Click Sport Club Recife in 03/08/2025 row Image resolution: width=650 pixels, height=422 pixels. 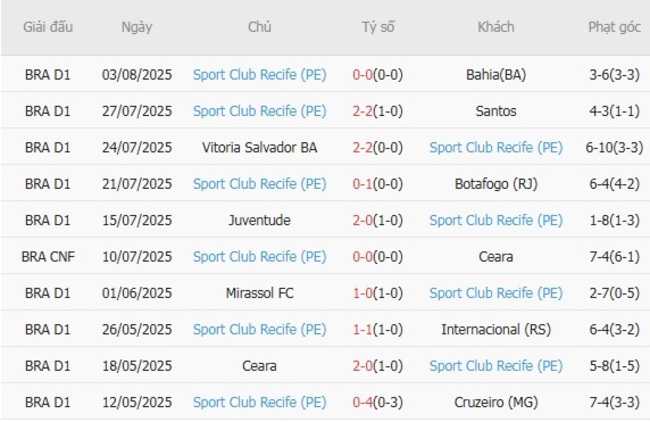pyautogui.click(x=260, y=73)
